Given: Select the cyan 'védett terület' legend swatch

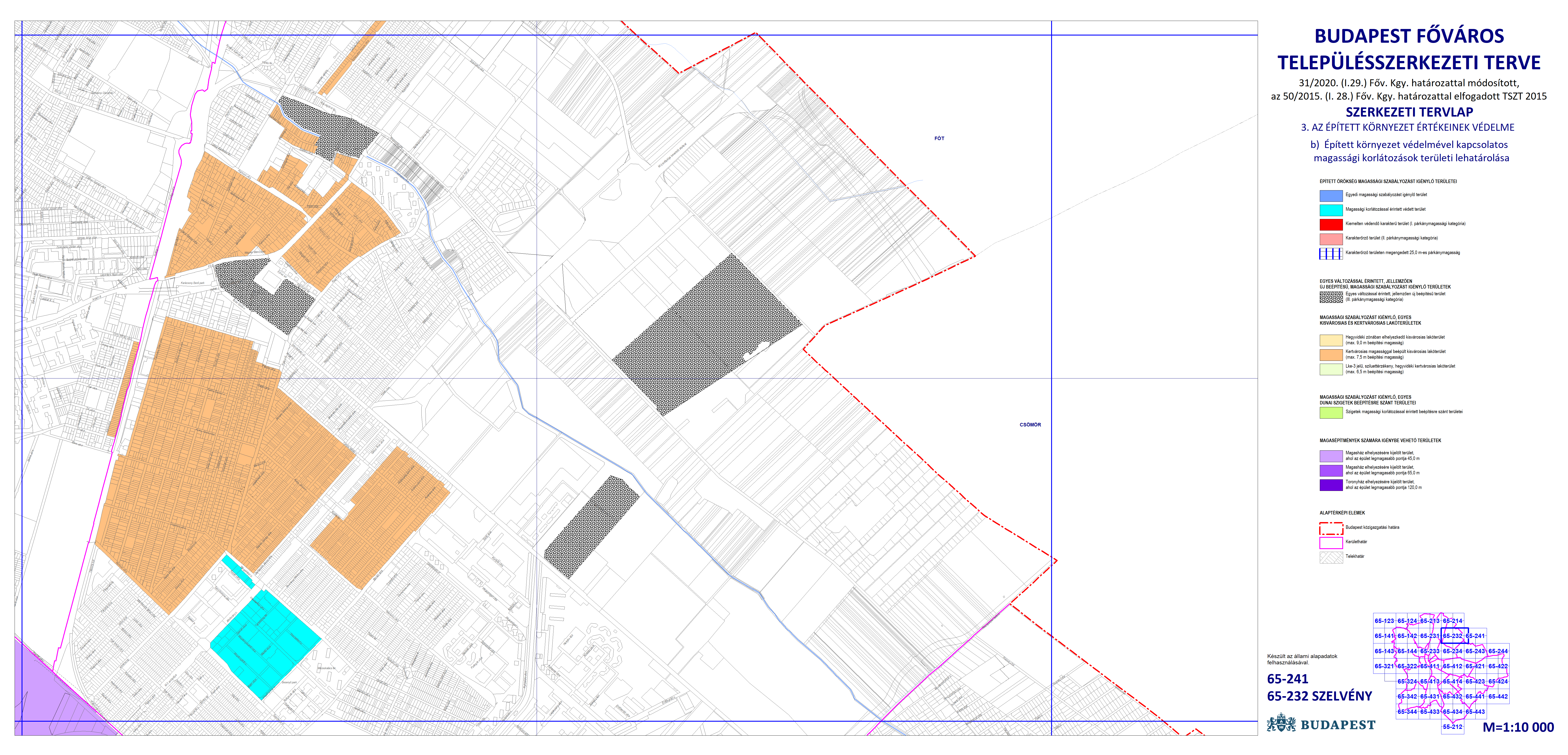Looking at the screenshot, I should tap(1331, 210).
